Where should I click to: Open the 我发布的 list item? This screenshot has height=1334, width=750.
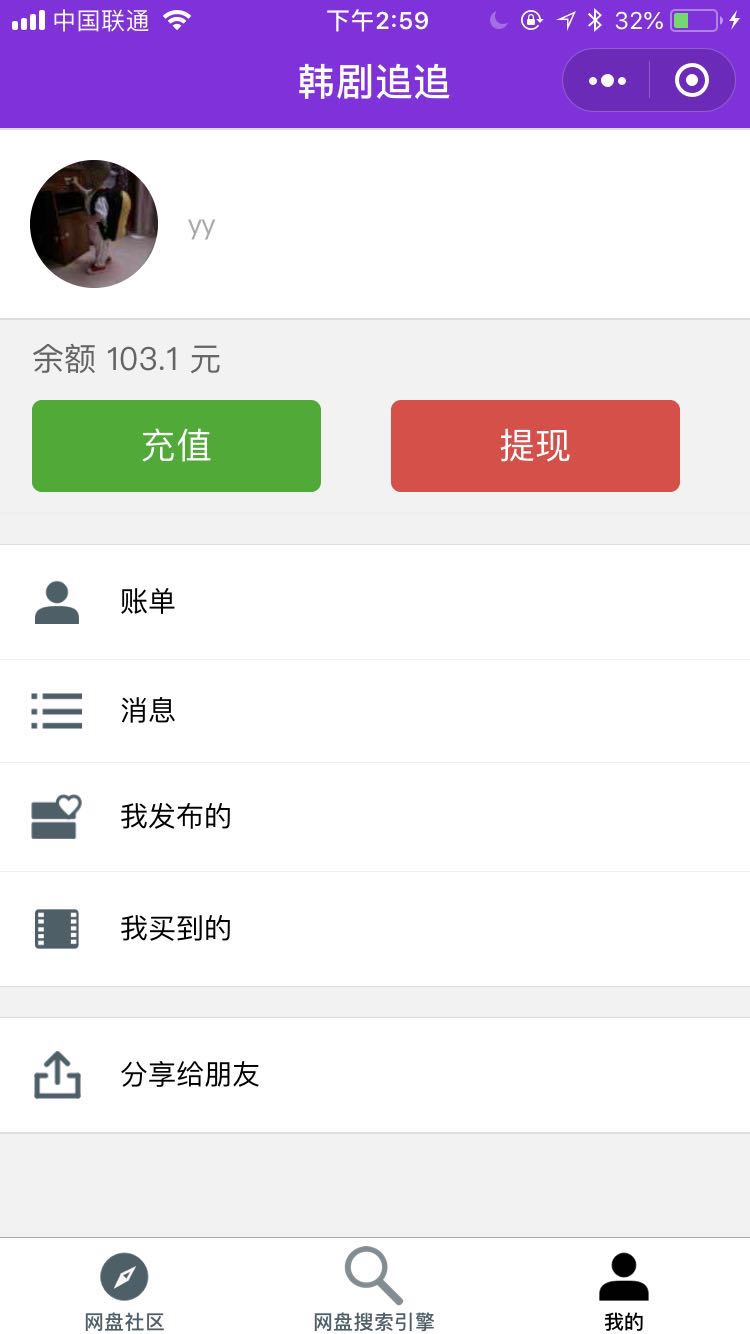tap(375, 817)
